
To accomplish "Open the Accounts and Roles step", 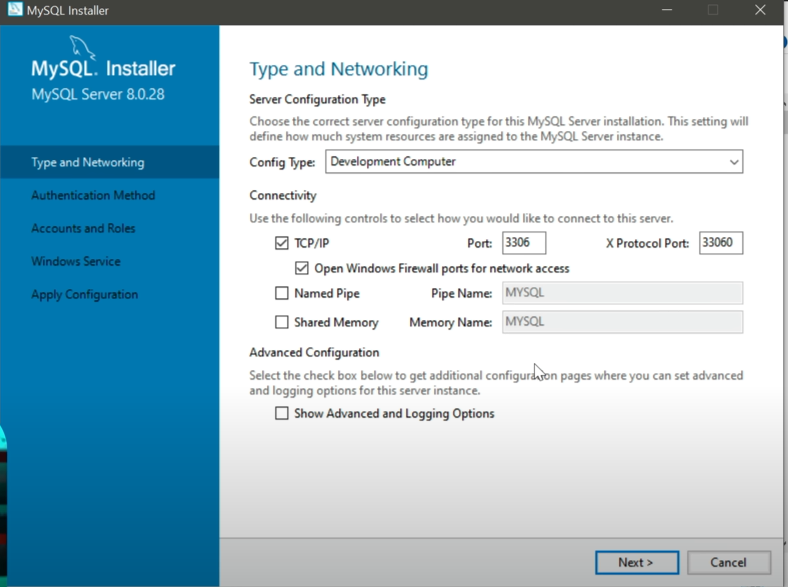I will click(x=83, y=228).
